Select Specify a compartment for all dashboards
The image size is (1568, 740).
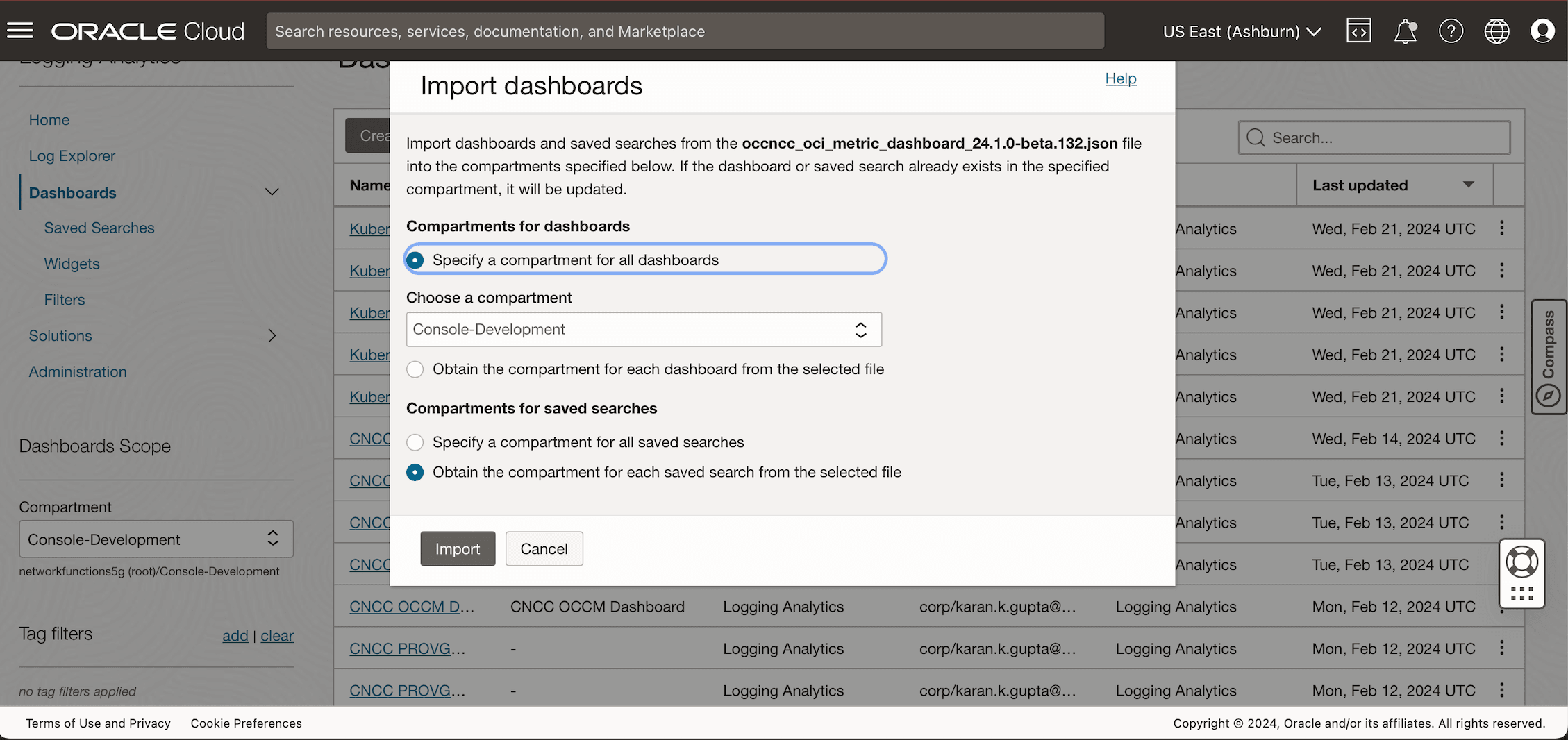(x=415, y=259)
